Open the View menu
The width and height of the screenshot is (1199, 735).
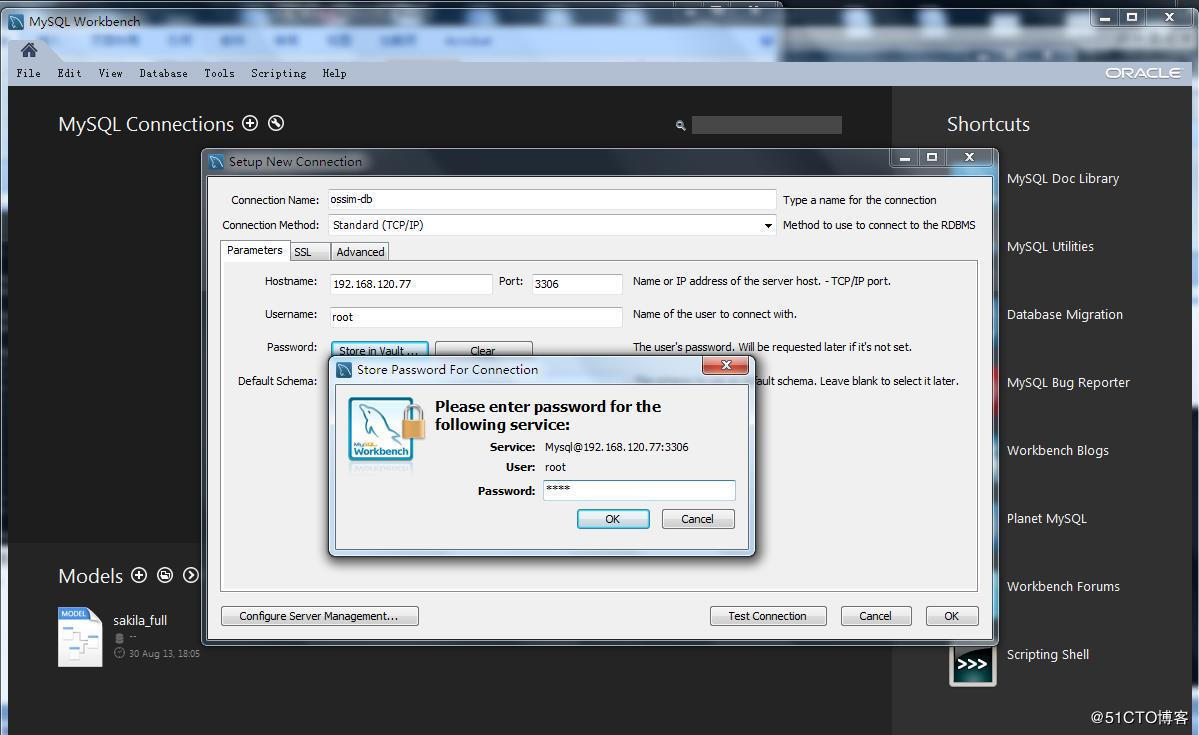click(110, 73)
